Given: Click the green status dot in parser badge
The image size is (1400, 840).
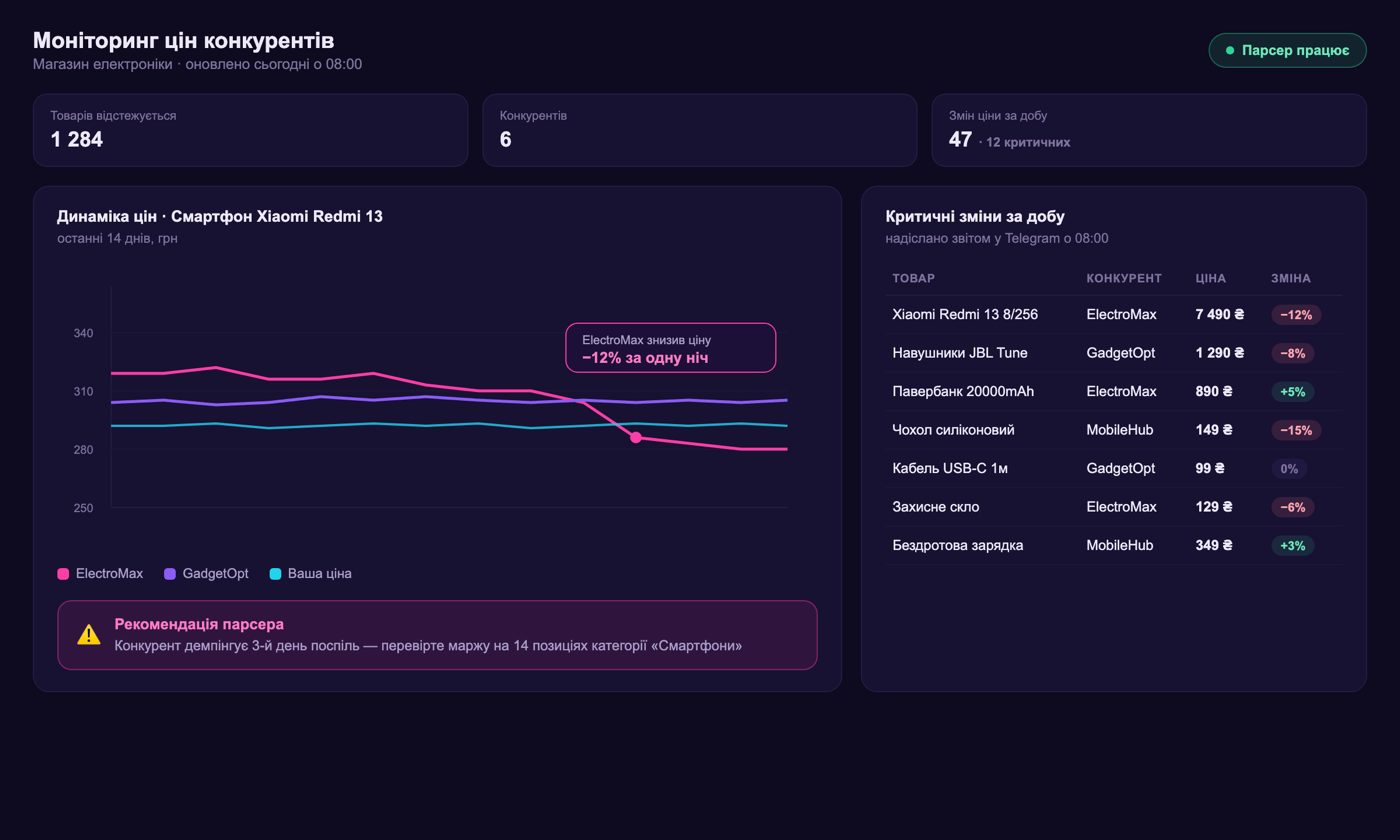Looking at the screenshot, I should (x=1230, y=50).
